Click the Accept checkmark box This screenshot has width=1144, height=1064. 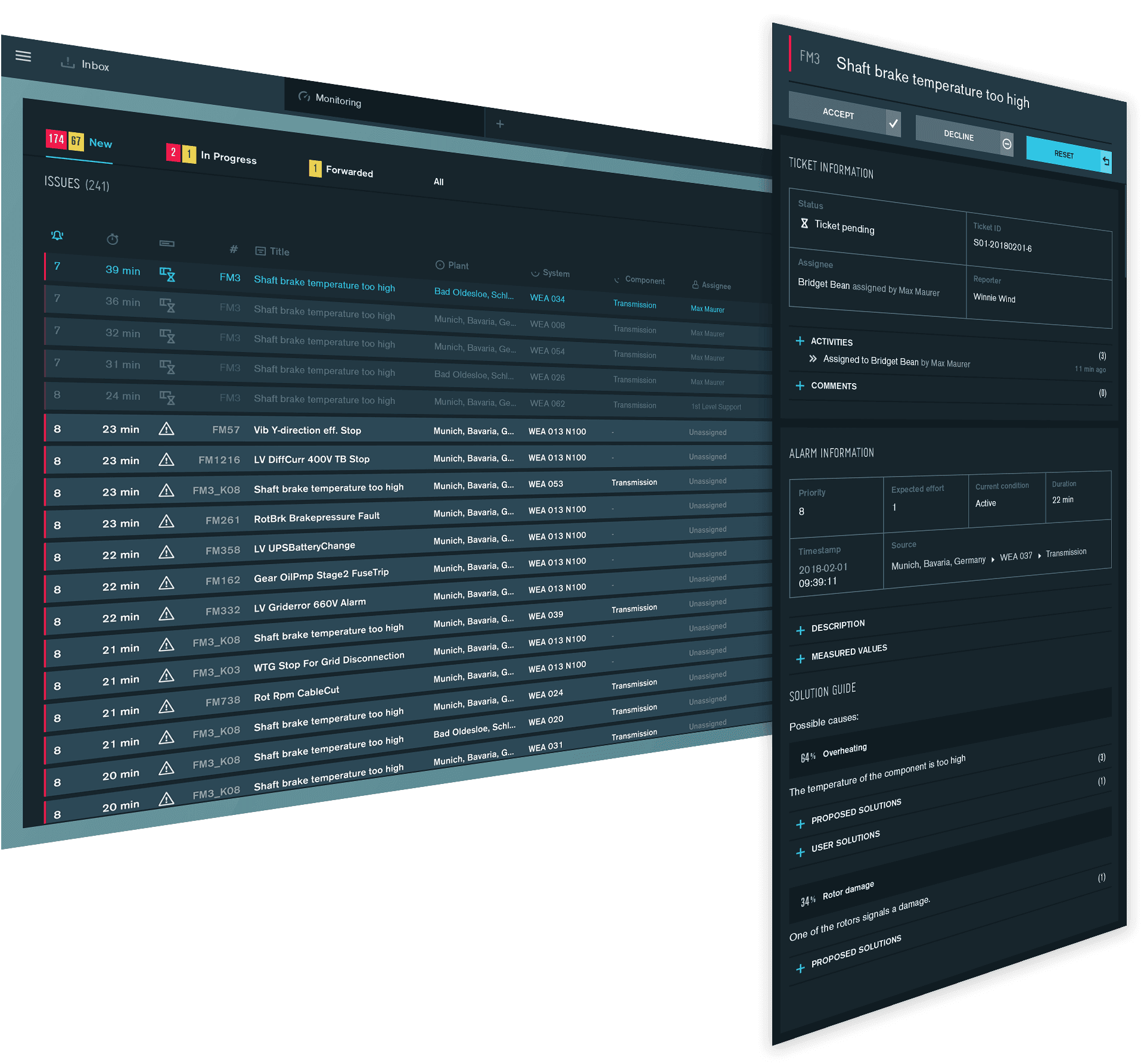point(893,123)
